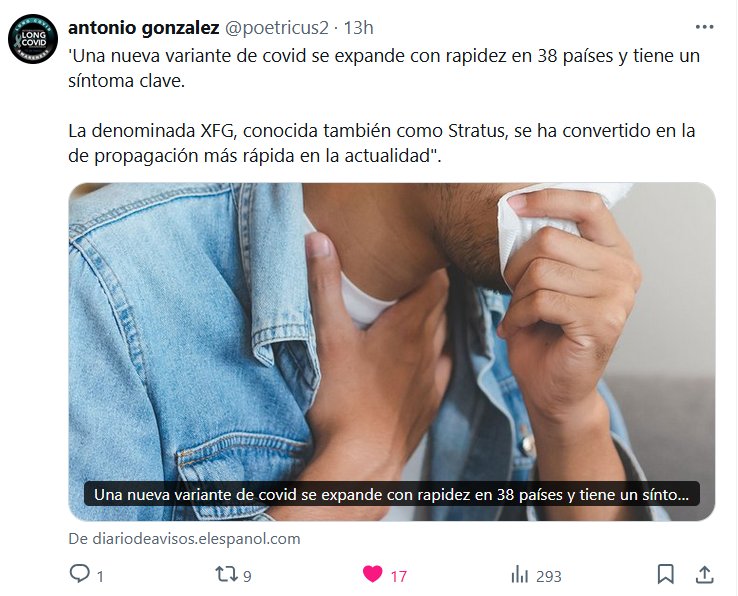738x596 pixels.
Task: Click the @poetricus2 handle
Action: (277, 28)
